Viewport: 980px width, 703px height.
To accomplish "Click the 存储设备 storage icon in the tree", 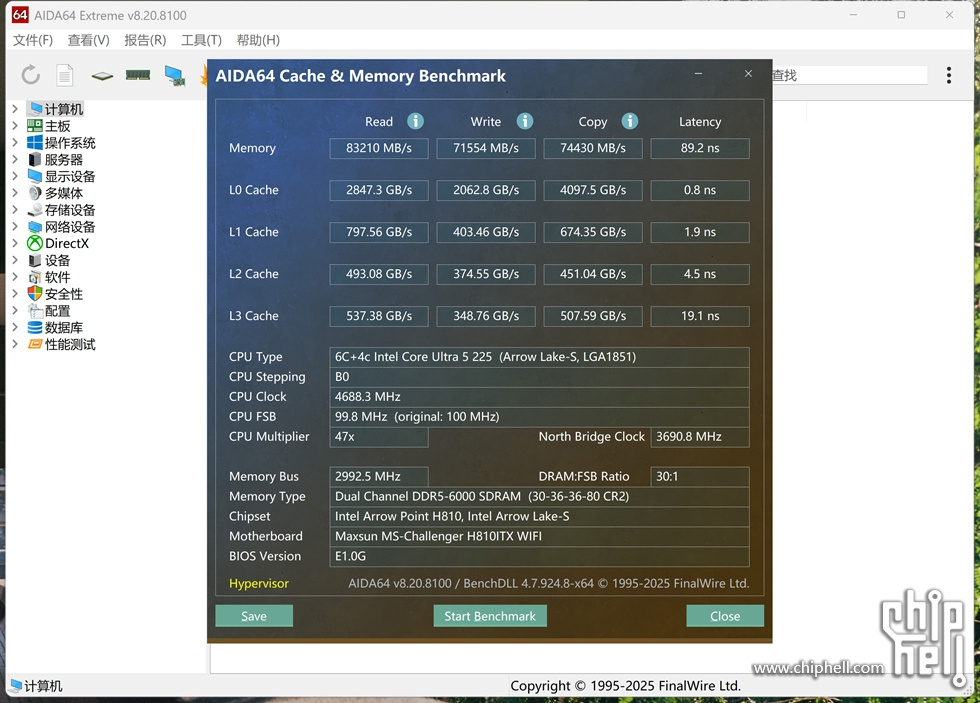I will [35, 210].
